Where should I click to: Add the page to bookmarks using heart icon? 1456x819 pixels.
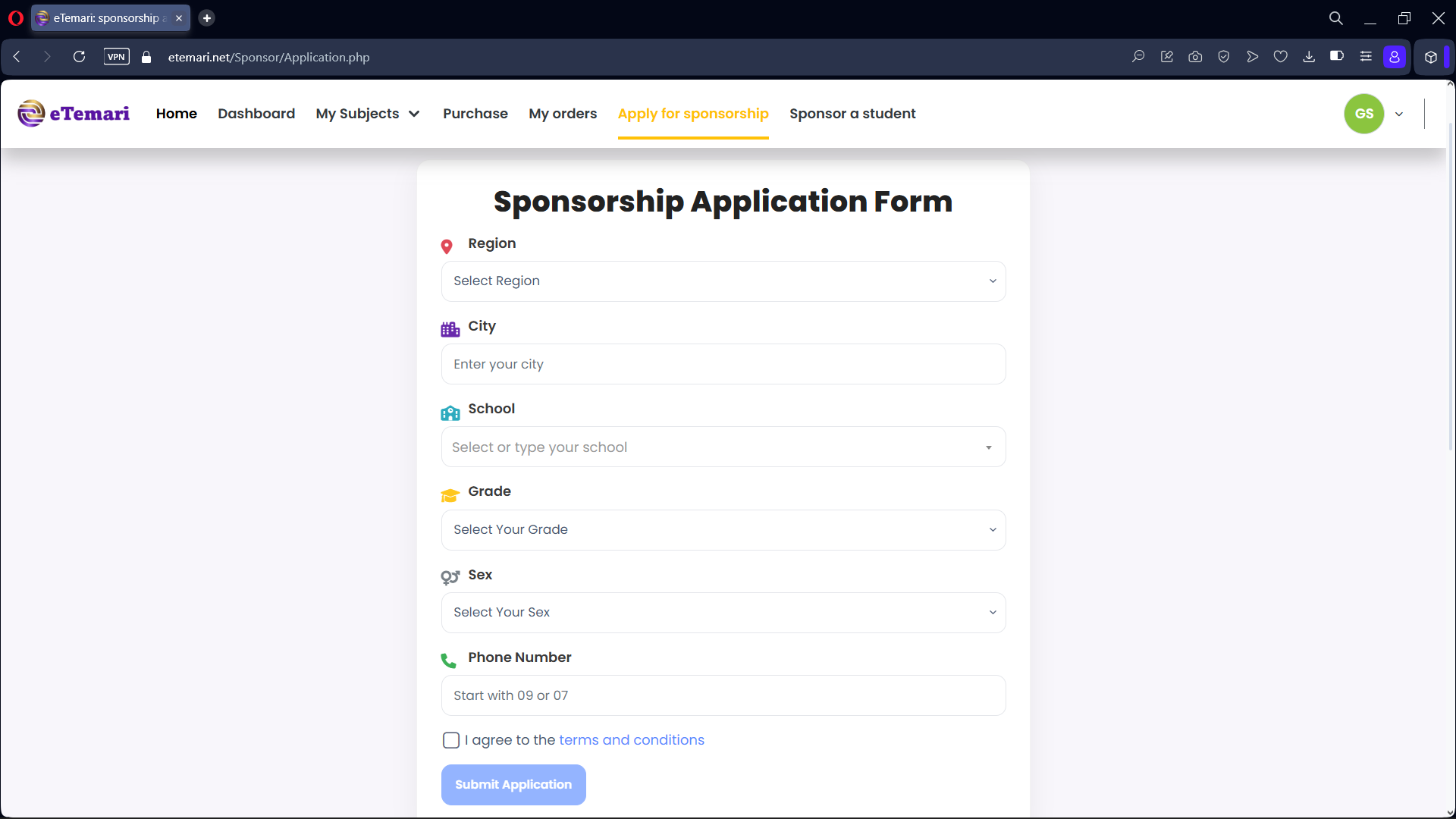(1281, 57)
